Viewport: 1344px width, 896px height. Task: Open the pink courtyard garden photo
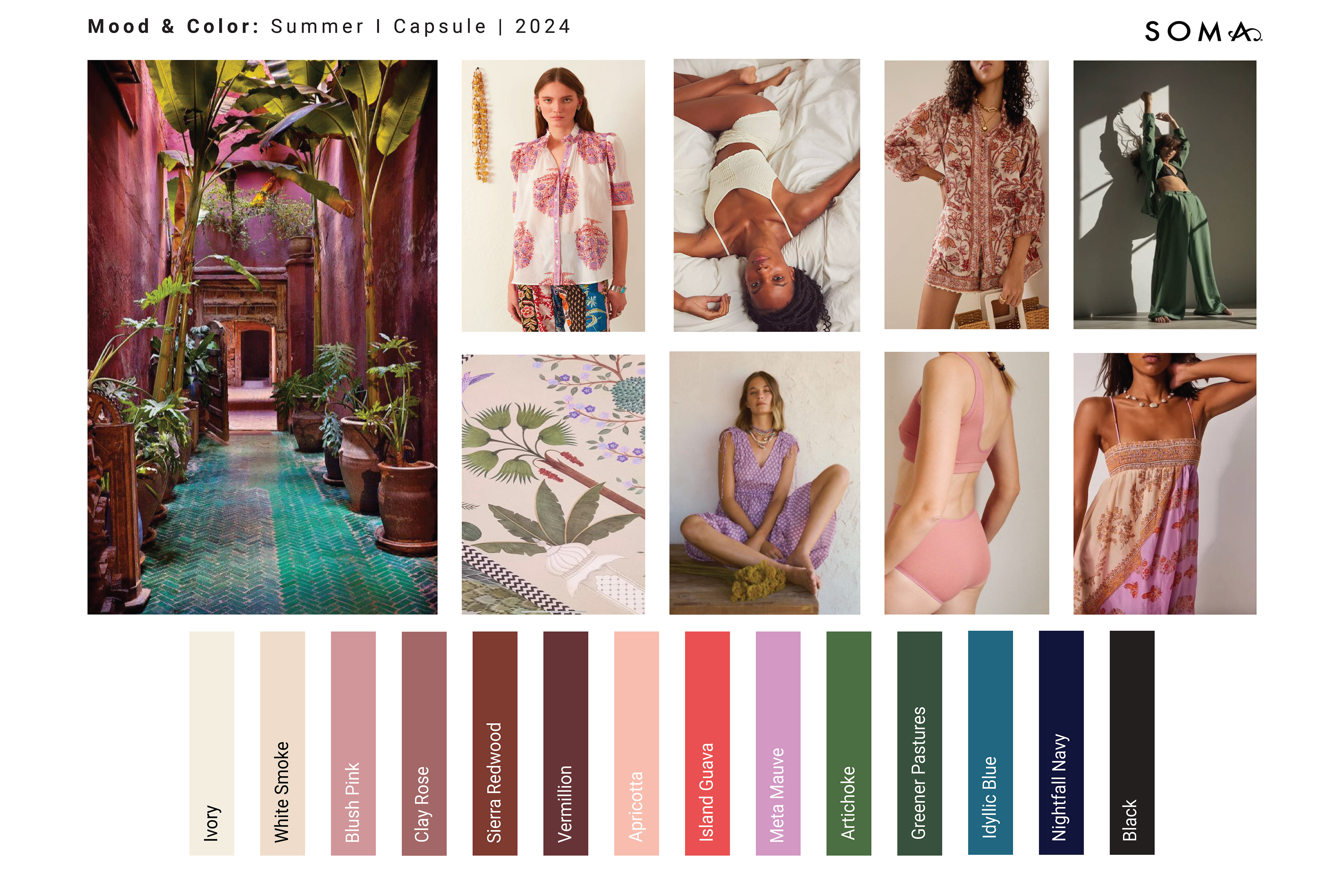(x=262, y=337)
